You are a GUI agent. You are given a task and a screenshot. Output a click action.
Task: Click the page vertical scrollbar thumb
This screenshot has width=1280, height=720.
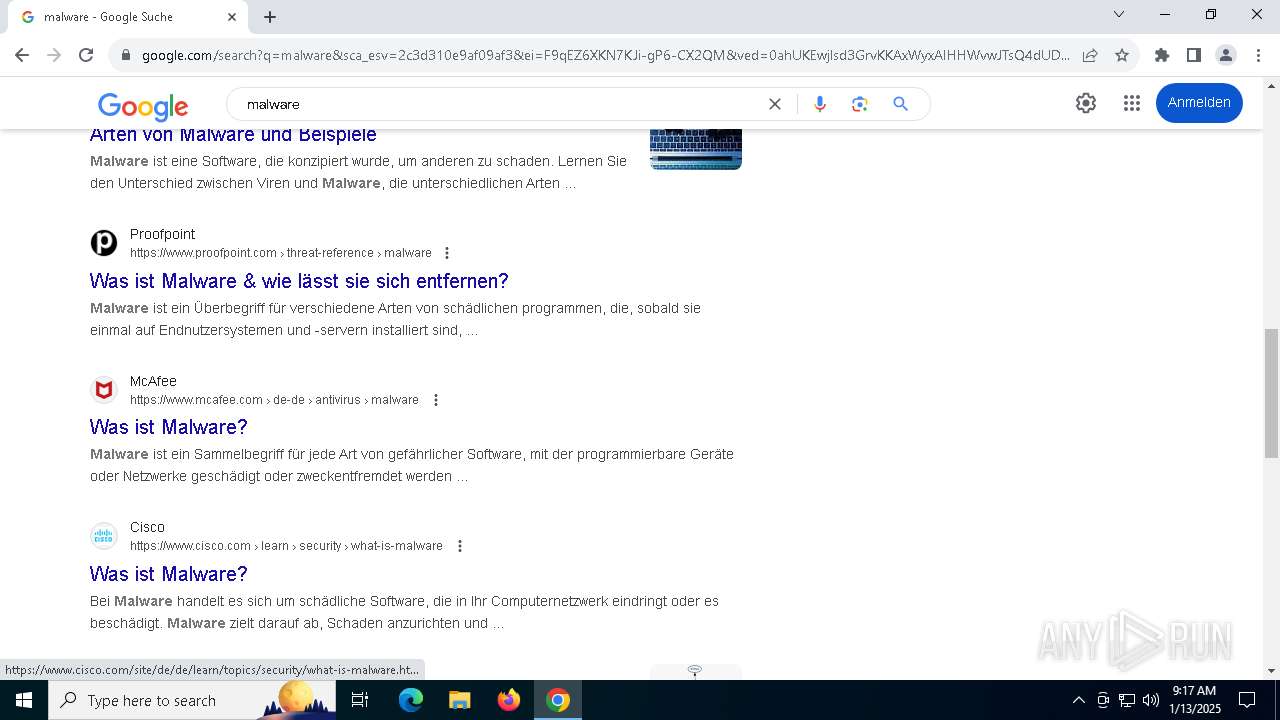click(1272, 392)
